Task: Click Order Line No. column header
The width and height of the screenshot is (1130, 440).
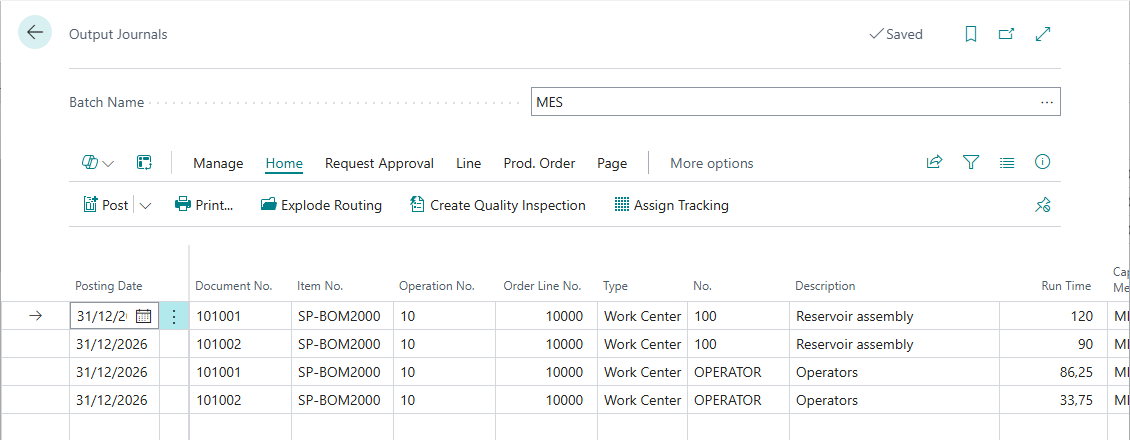Action: 542,286
